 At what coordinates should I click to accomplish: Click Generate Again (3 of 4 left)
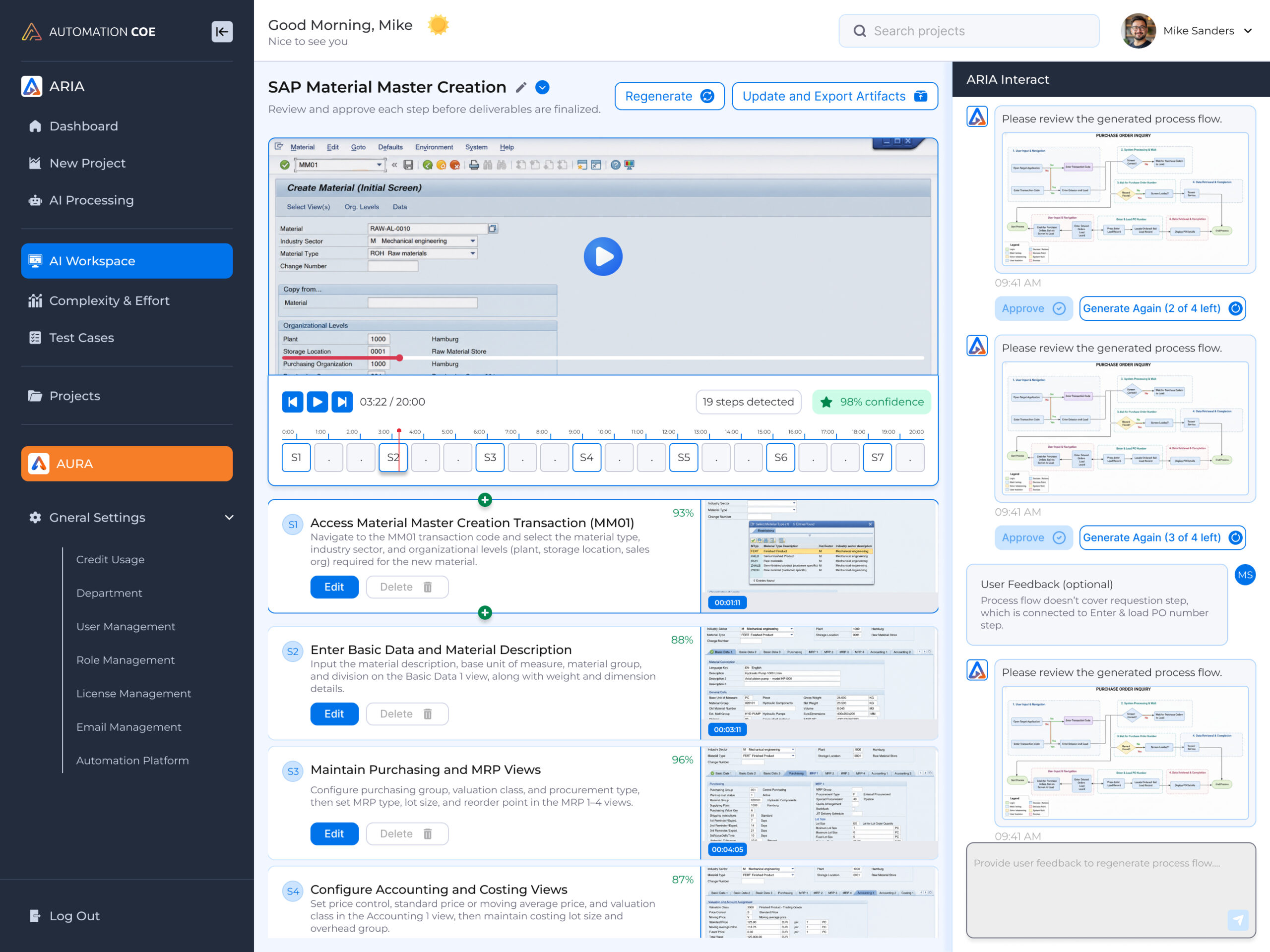[x=1162, y=537]
